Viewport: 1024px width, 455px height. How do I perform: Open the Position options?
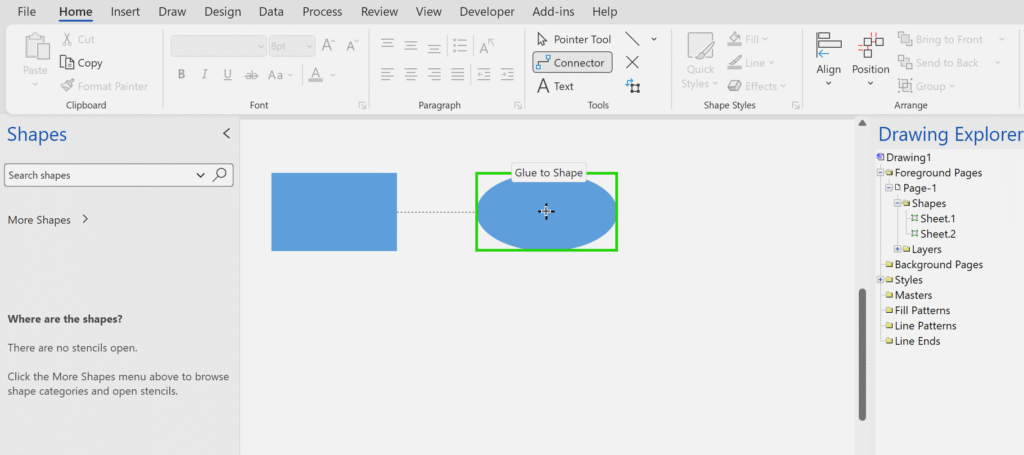coord(870,60)
